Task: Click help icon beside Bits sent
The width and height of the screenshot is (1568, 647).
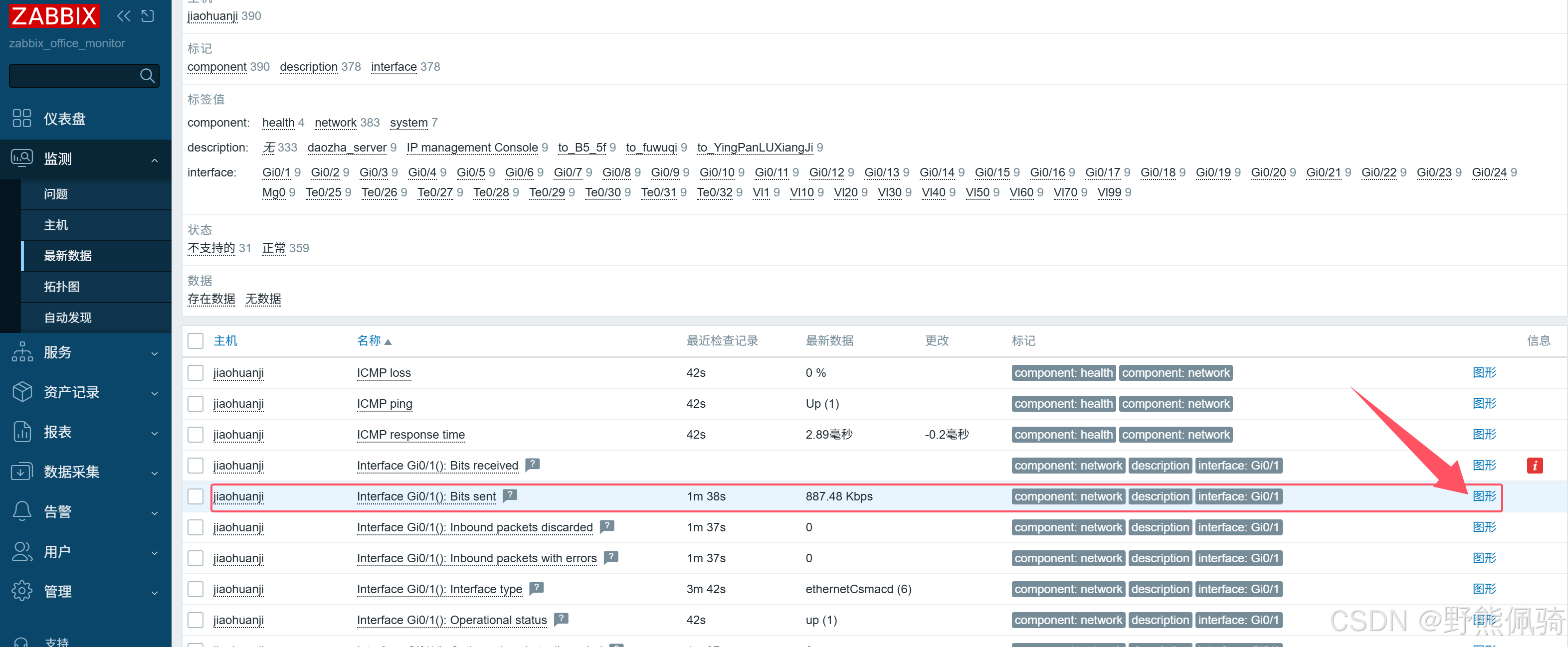Action: pyautogui.click(x=510, y=495)
